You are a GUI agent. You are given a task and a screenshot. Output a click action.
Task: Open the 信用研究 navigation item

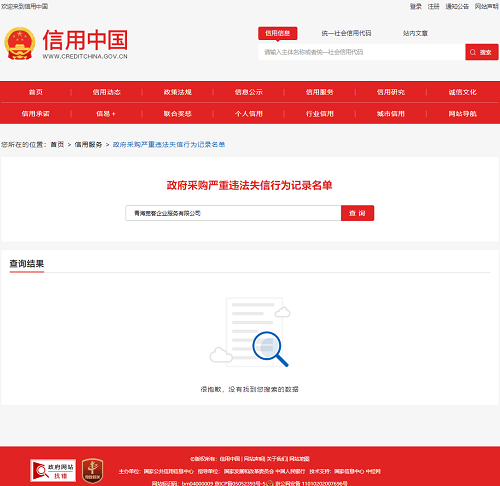(391, 92)
